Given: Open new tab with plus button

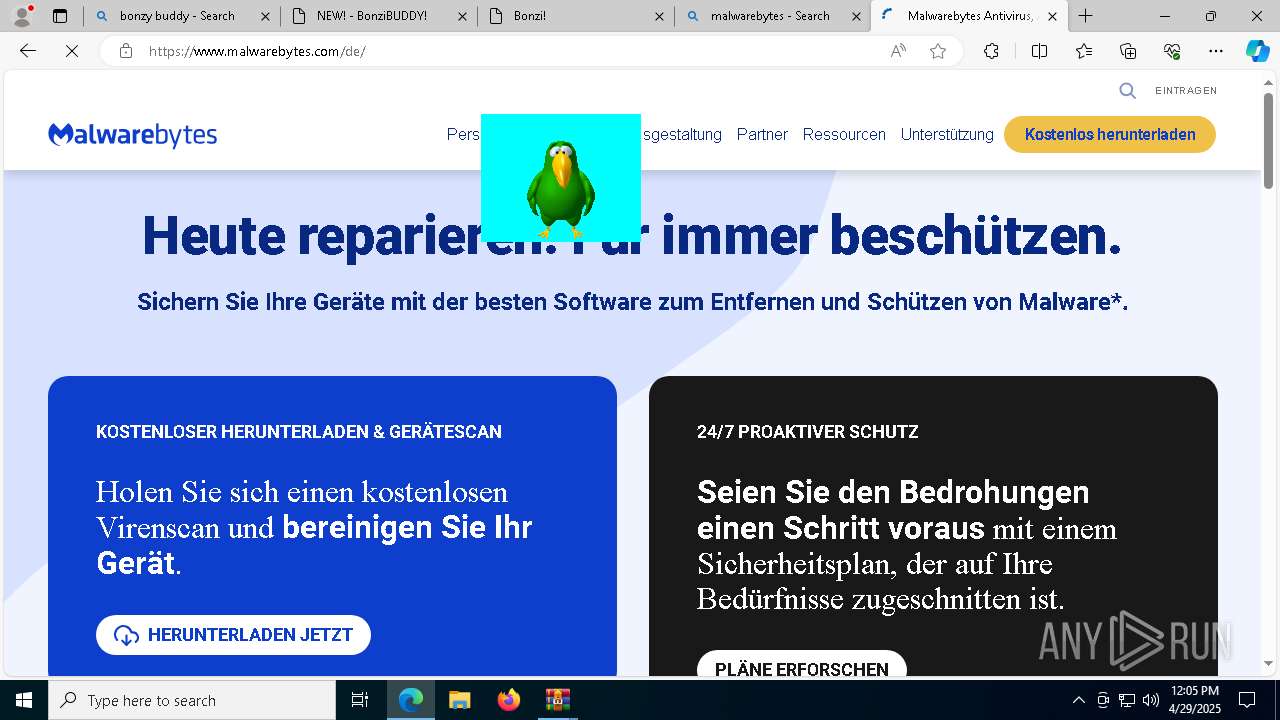Looking at the screenshot, I should click(x=1086, y=16).
